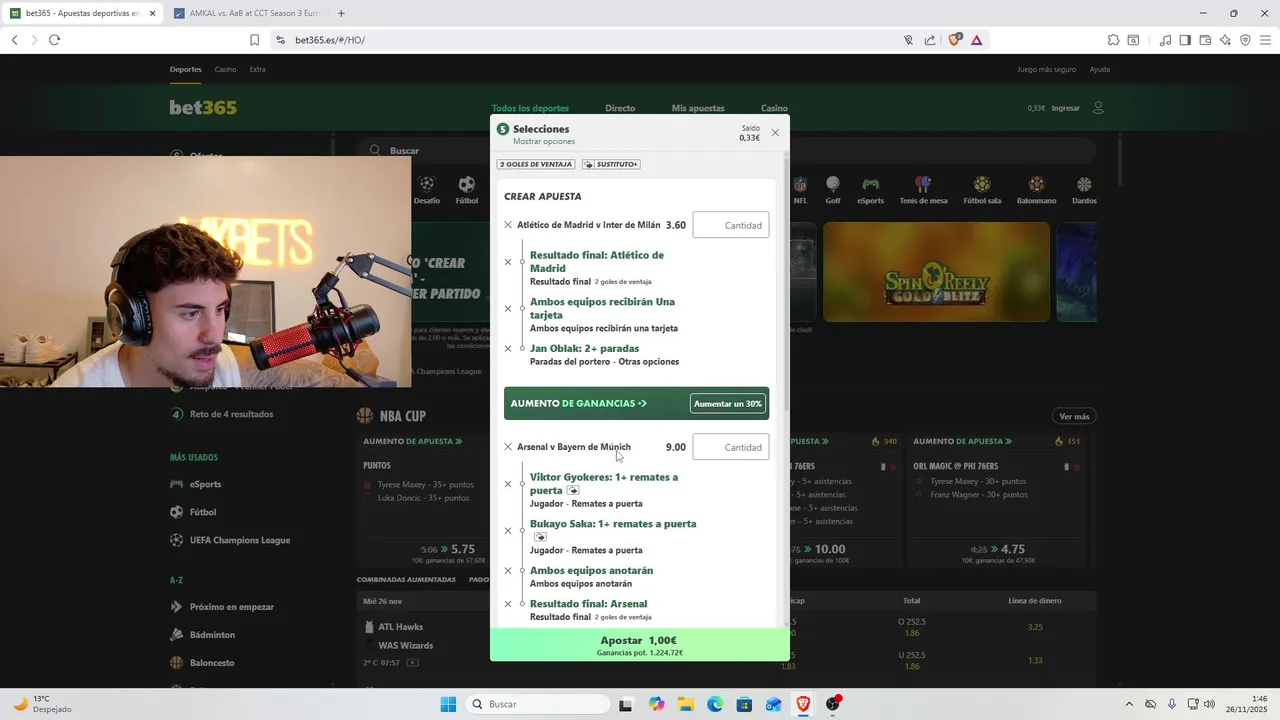Remove Viktor Gyokeres remates a puerta selection
1280x720 pixels.
coord(508,484)
